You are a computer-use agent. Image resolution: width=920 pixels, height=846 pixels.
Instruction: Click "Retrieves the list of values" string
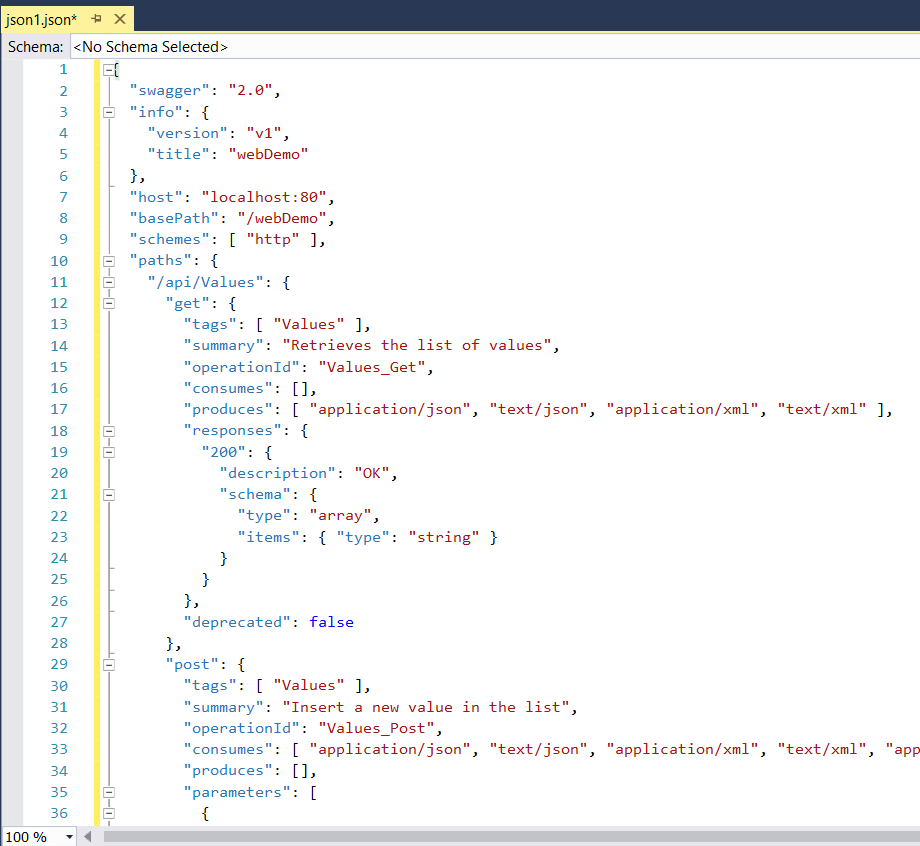[x=417, y=346]
